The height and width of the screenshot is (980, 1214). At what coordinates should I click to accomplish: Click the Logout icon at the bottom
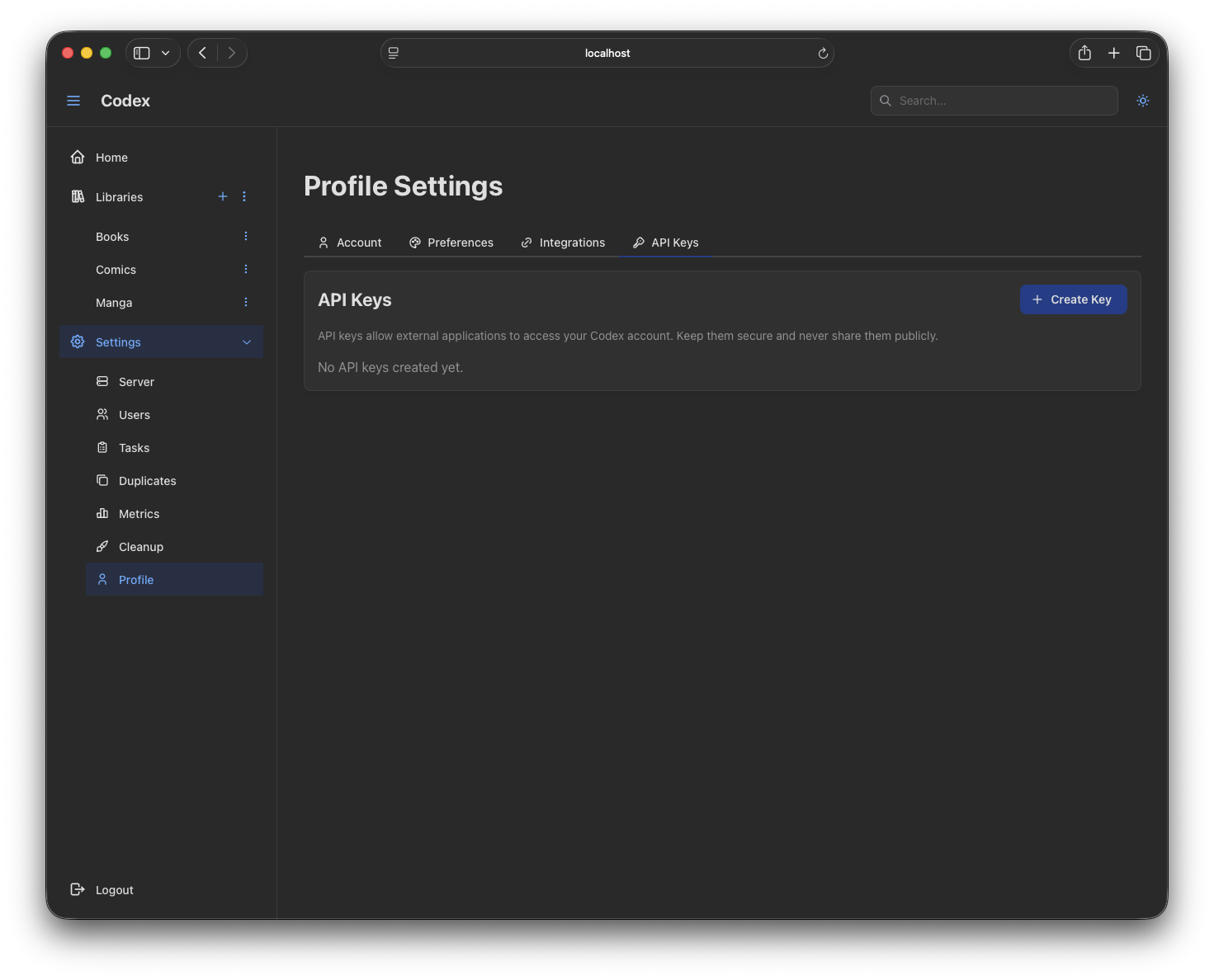click(77, 889)
